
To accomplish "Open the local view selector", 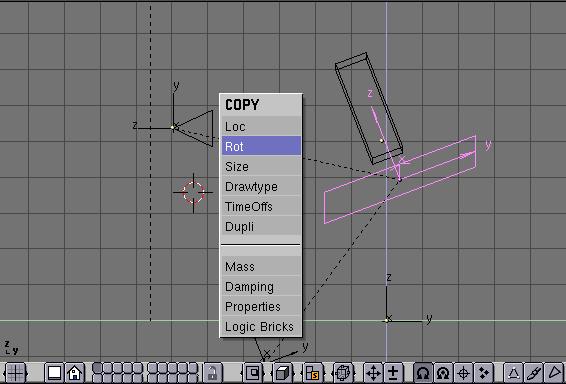I will tap(253, 373).
